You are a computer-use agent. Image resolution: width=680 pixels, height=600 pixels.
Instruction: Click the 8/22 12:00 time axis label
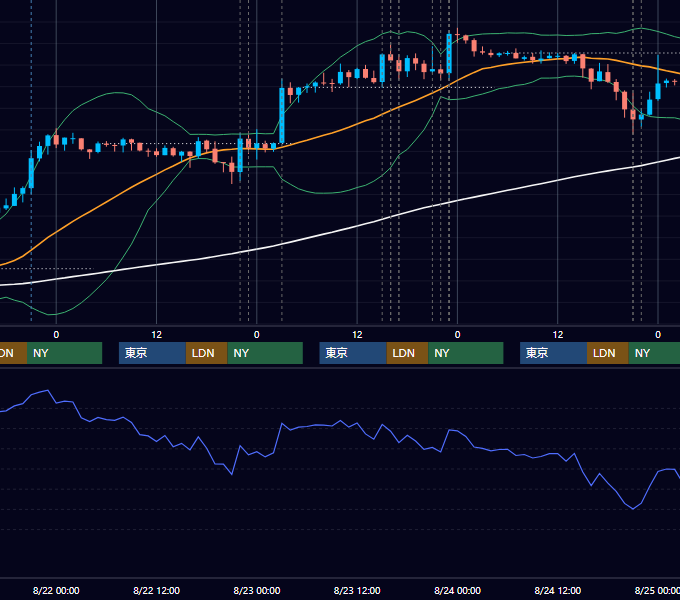(156, 590)
